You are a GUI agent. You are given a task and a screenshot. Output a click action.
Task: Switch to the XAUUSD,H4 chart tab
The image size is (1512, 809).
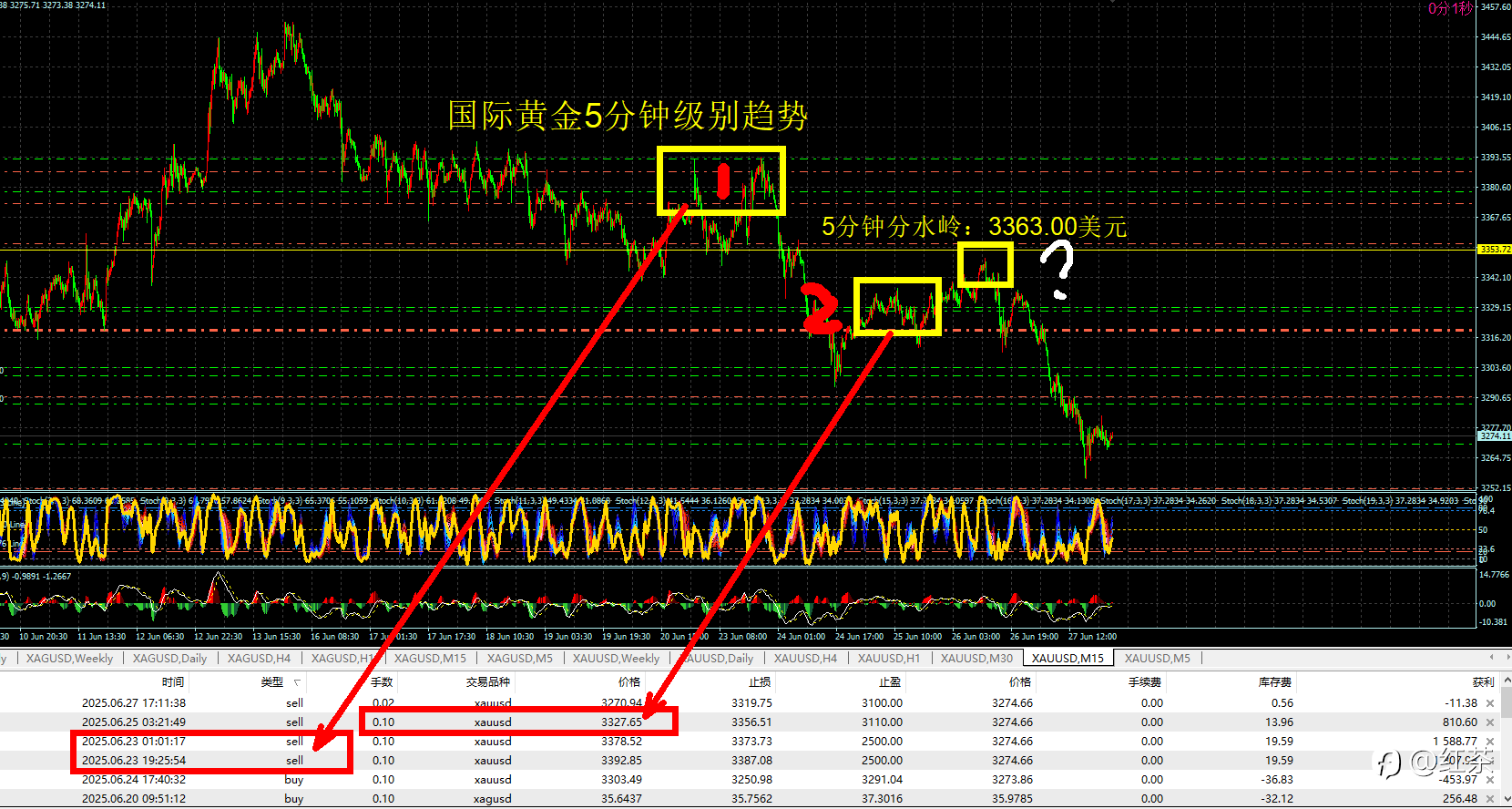click(x=805, y=658)
